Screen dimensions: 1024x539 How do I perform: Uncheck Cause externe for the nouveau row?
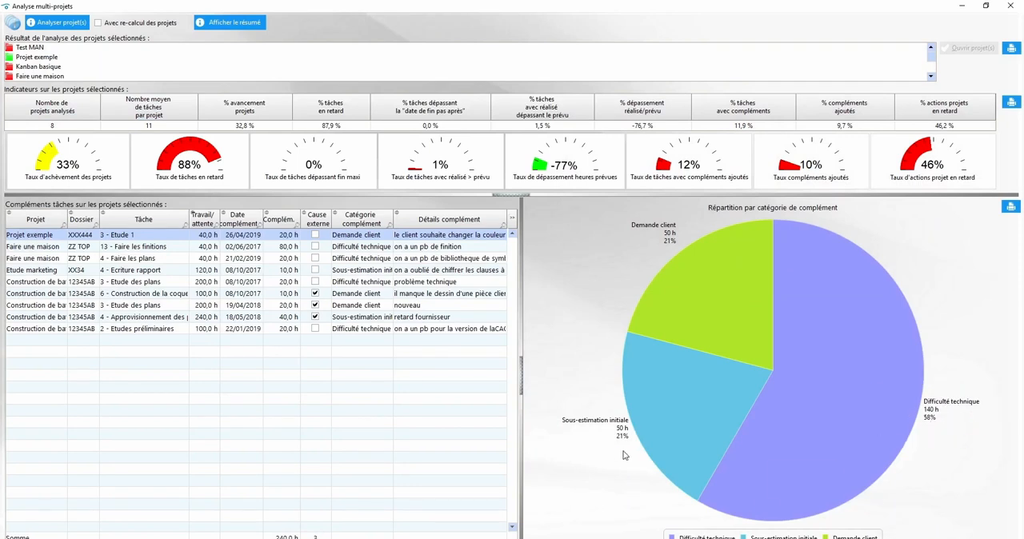coord(315,305)
